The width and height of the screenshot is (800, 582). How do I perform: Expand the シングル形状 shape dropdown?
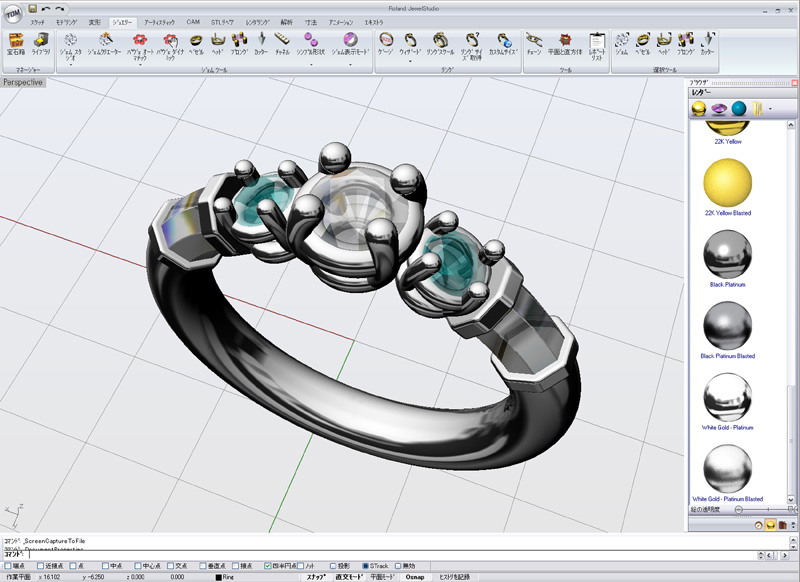[311, 63]
